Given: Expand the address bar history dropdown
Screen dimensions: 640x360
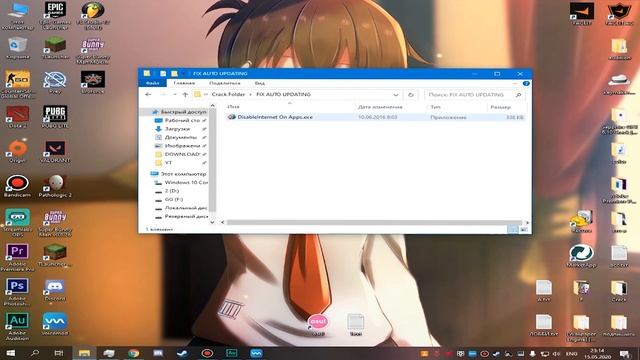Looking at the screenshot, I should [396, 95].
